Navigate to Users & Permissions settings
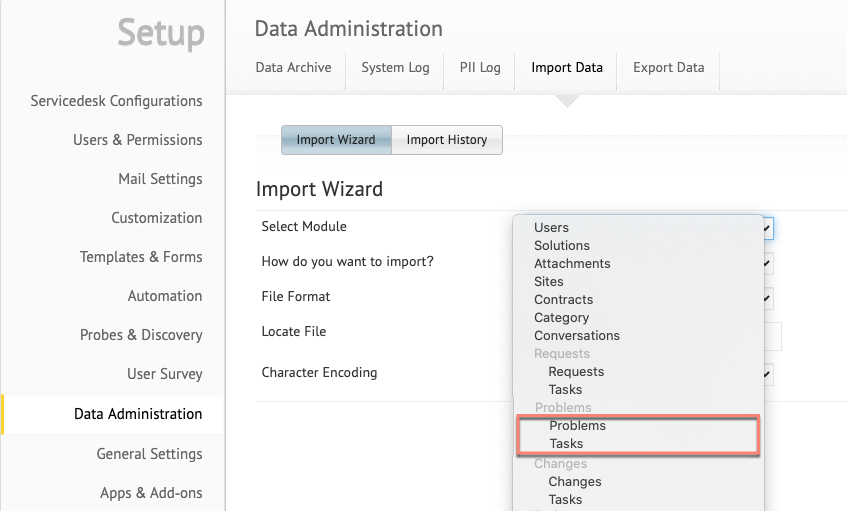 [137, 140]
